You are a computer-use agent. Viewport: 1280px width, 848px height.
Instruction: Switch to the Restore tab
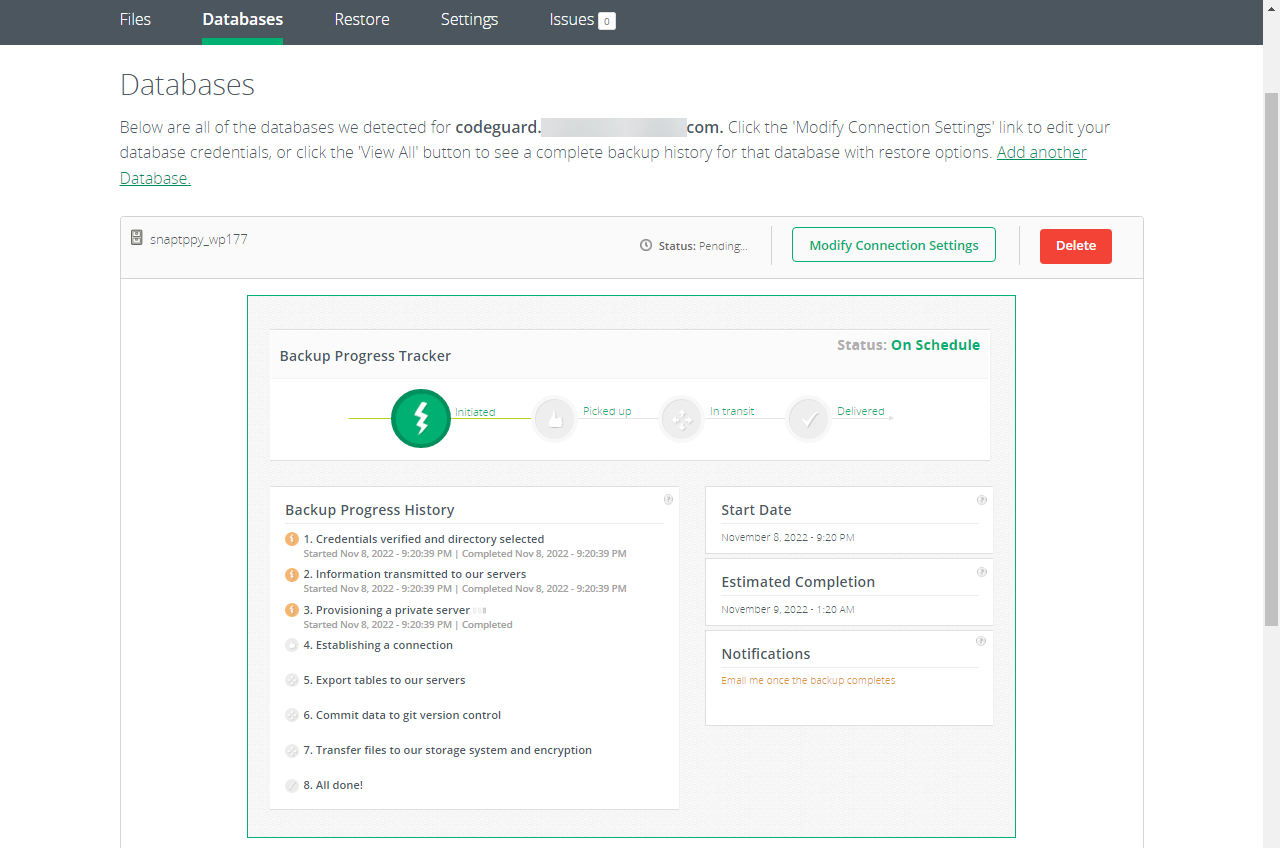(x=362, y=20)
